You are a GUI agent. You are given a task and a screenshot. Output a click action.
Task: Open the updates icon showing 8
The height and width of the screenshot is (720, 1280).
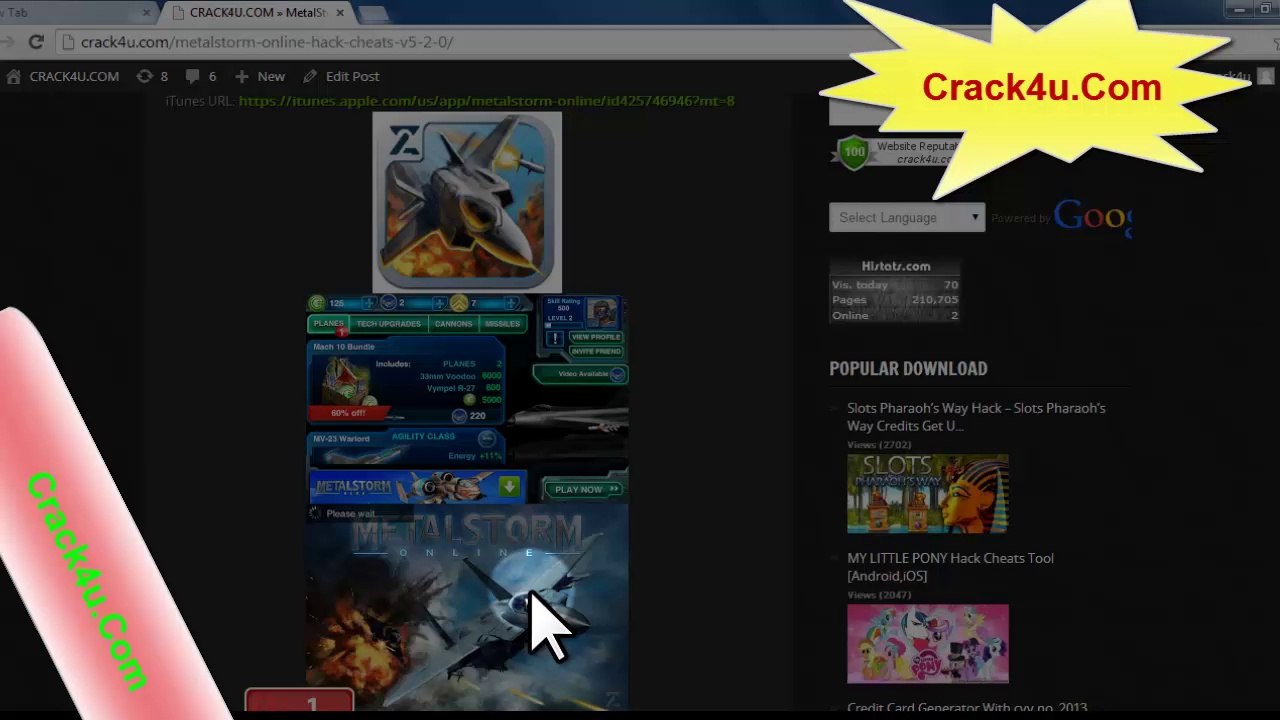pos(145,76)
